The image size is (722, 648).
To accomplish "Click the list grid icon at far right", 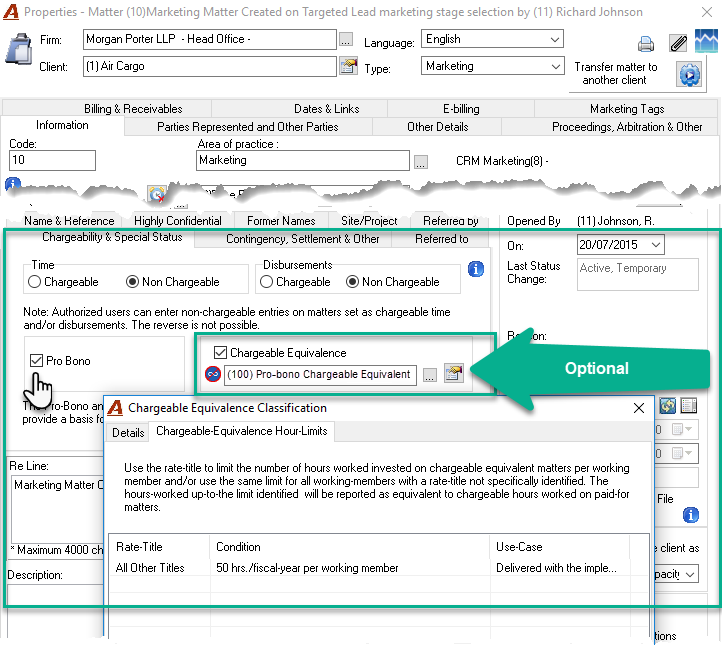I will pos(688,406).
